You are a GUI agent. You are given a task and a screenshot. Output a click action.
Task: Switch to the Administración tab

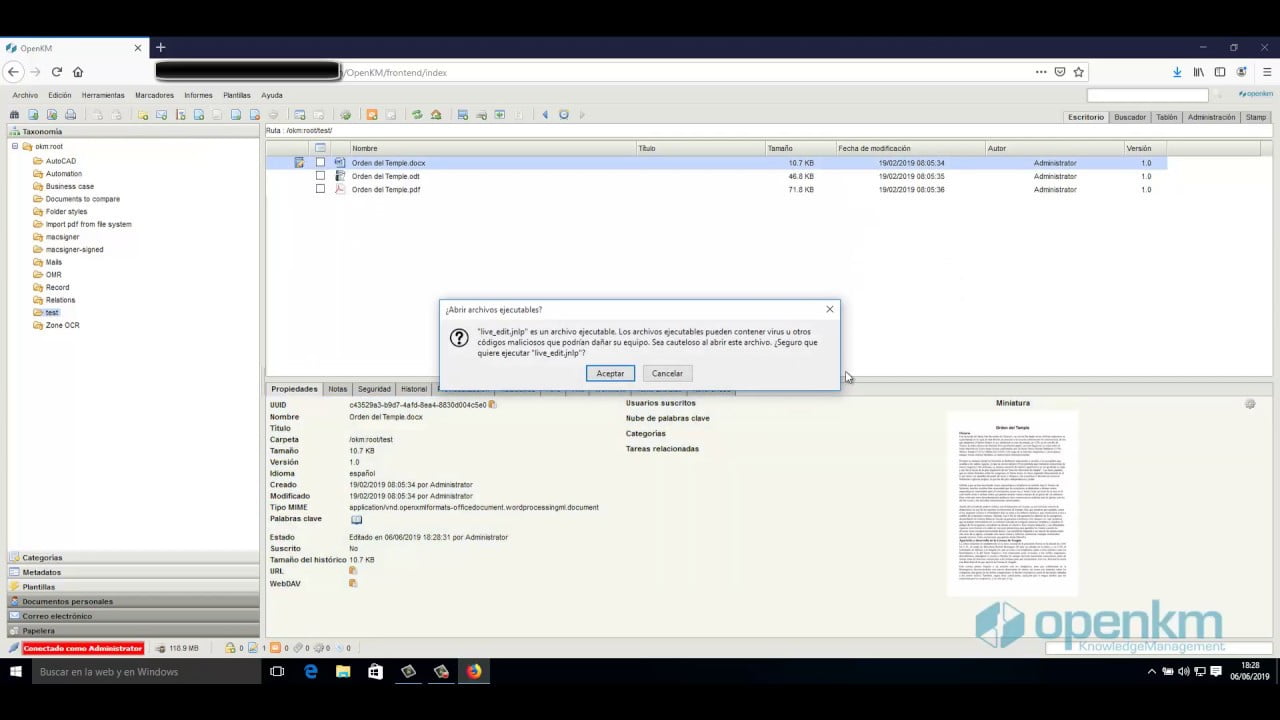1211,117
